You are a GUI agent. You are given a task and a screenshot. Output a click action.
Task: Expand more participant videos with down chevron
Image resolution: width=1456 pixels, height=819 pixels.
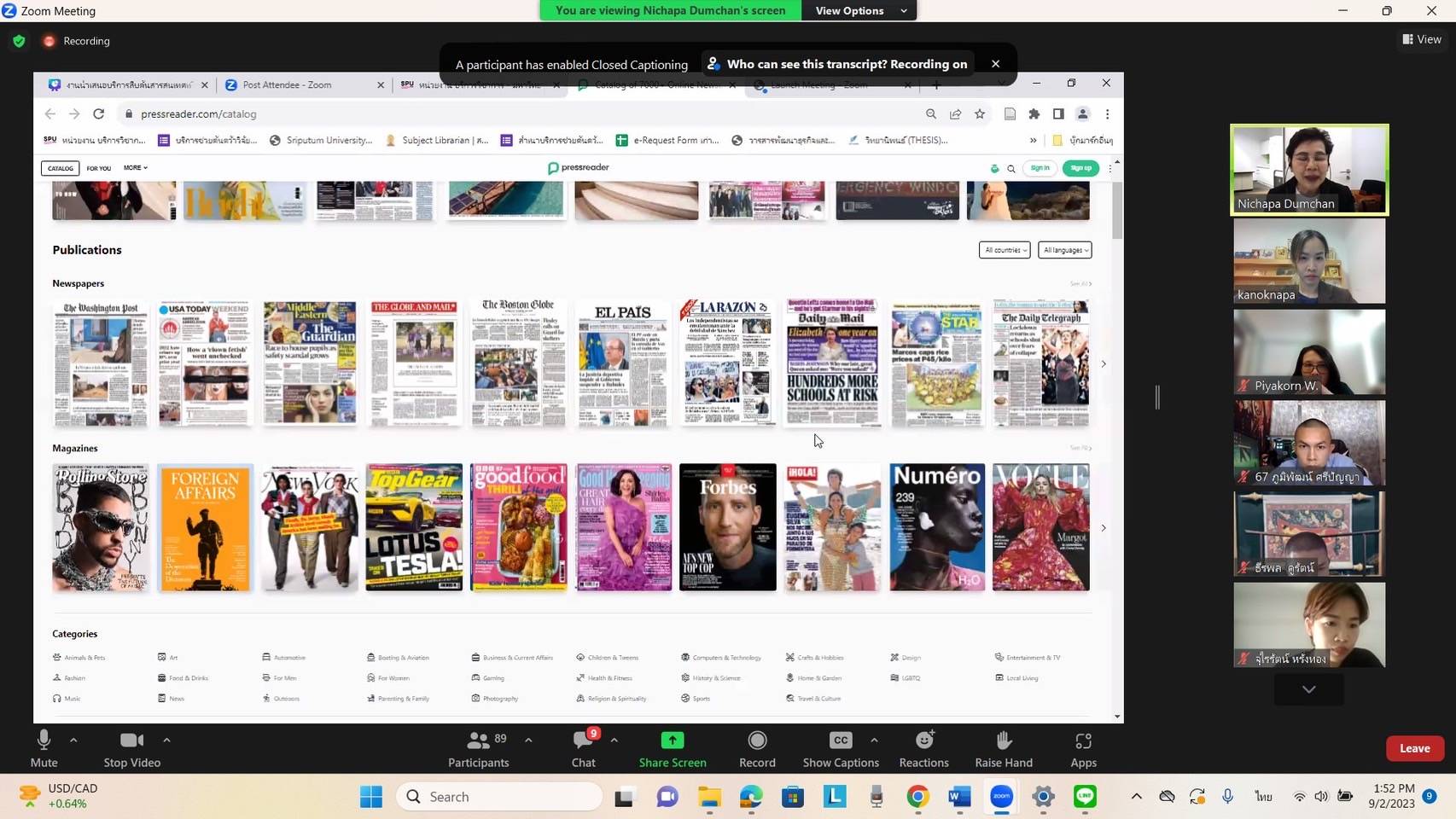pos(1308,688)
